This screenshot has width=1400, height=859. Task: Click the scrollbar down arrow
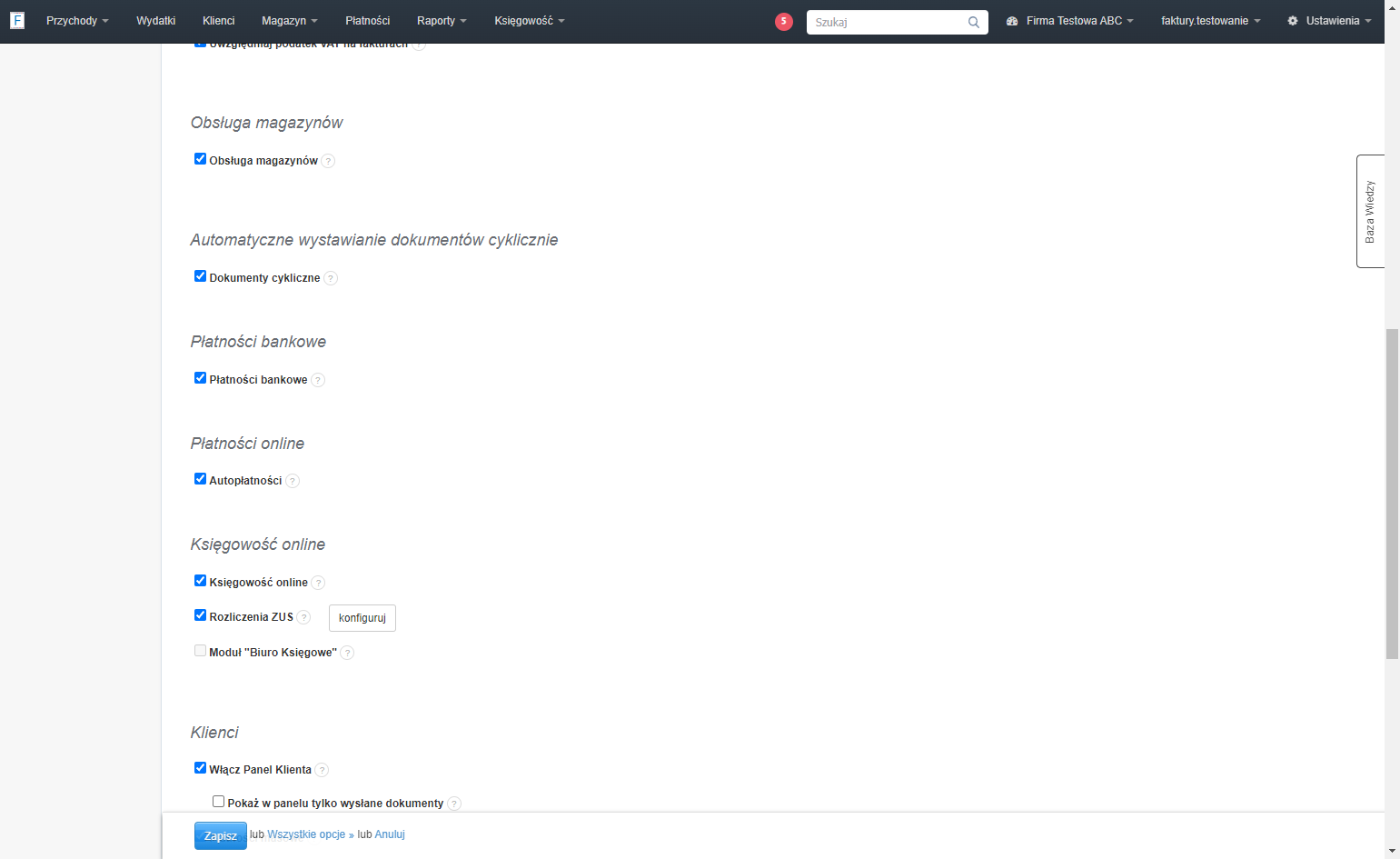pyautogui.click(x=1392, y=851)
